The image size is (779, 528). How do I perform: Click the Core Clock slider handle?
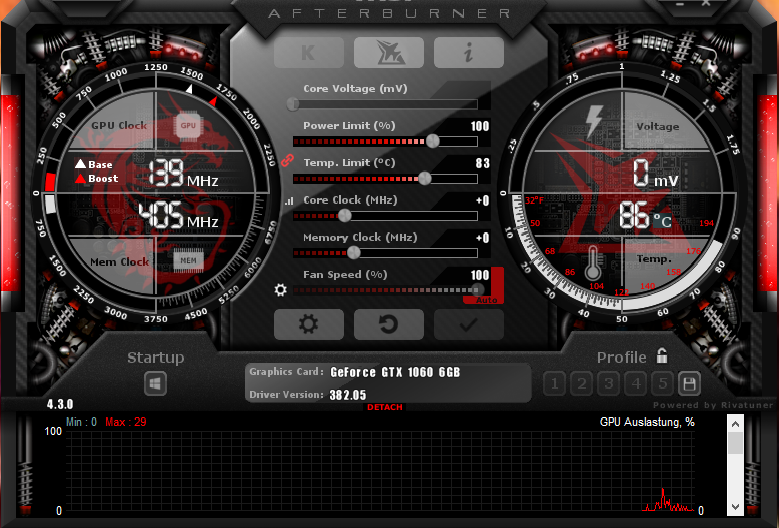(344, 216)
